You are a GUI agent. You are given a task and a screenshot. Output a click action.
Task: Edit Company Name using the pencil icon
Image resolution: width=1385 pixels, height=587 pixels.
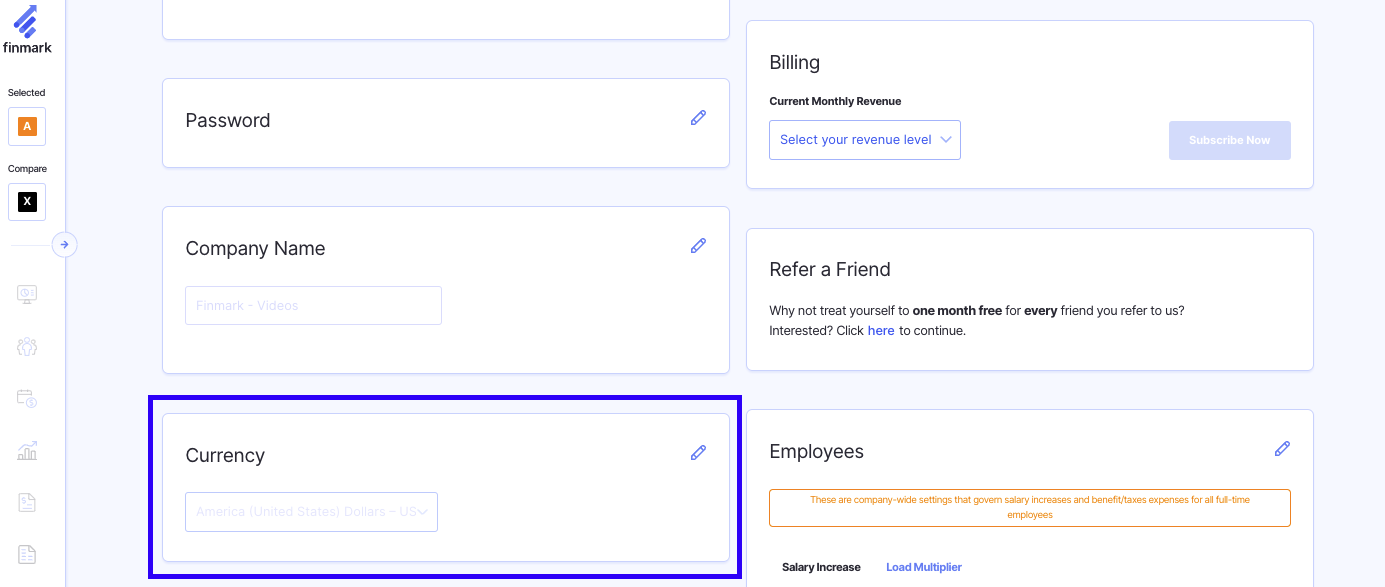pos(698,246)
